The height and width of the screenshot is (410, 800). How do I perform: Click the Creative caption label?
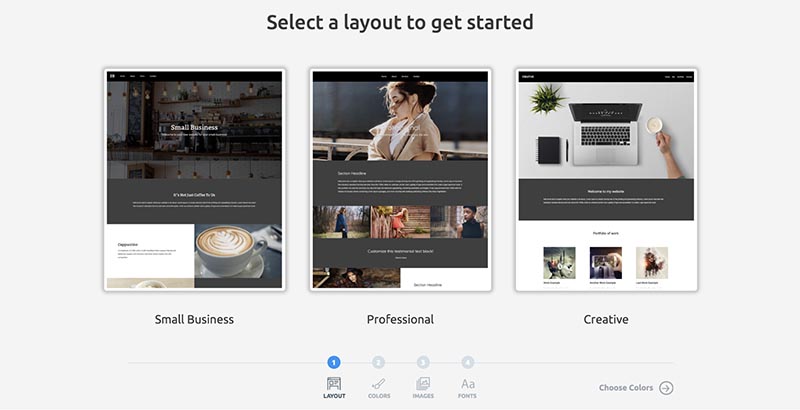[606, 320]
